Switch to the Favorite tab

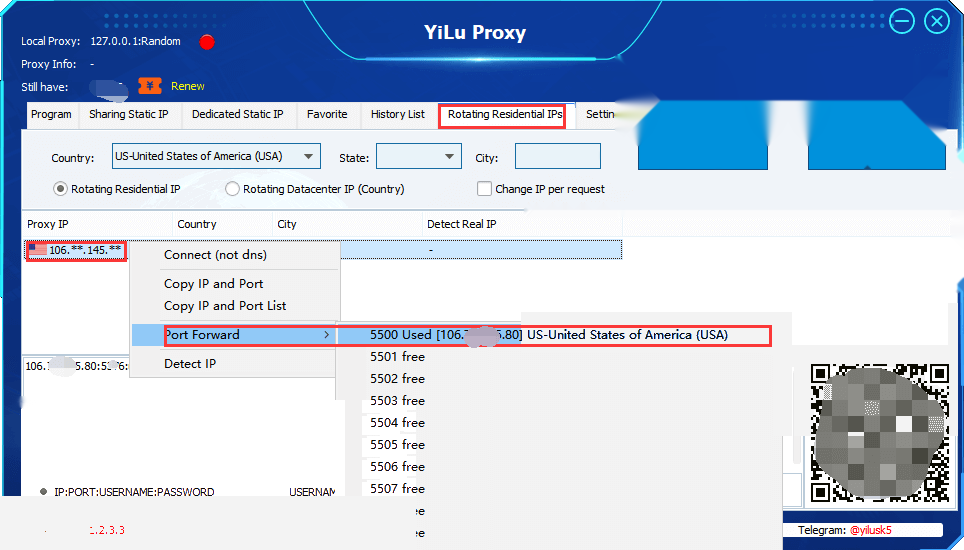327,115
